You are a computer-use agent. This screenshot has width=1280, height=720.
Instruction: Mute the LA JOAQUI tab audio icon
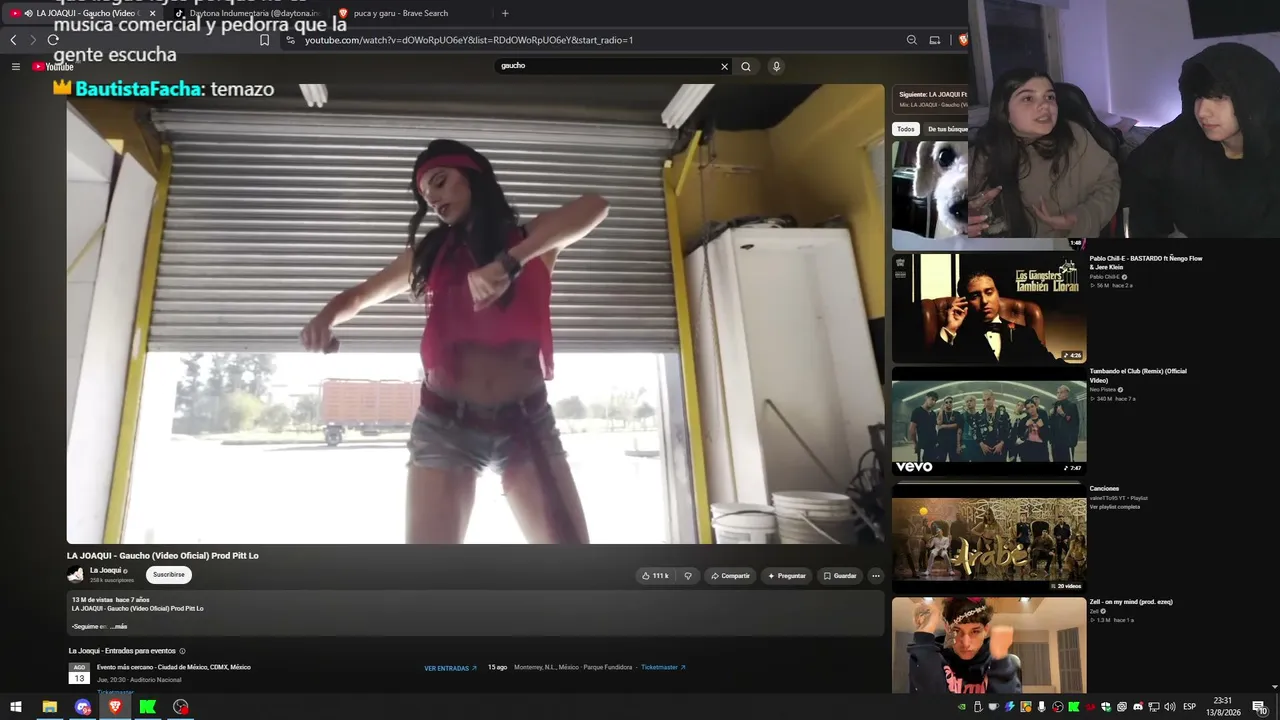click(x=28, y=13)
